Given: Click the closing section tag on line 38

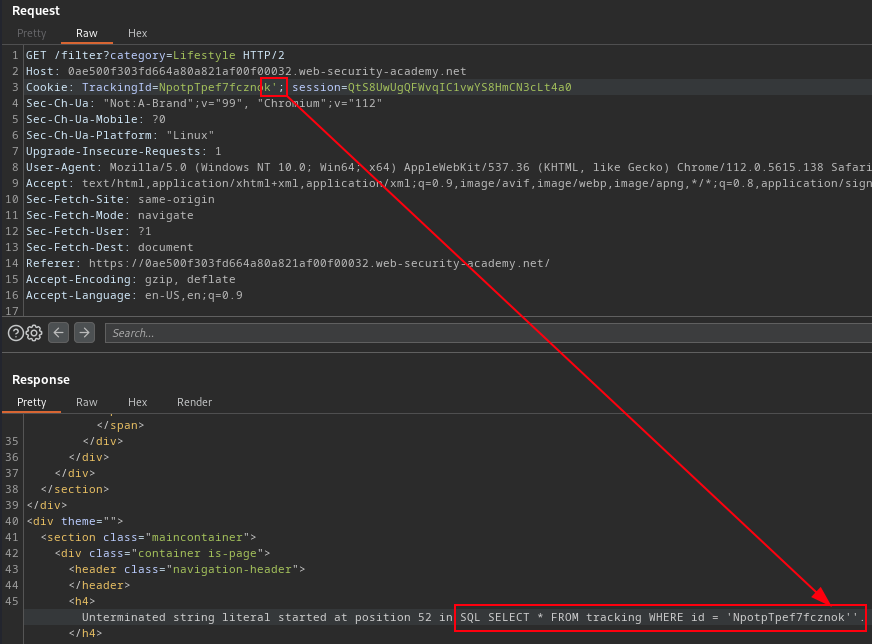Looking at the screenshot, I should point(75,489).
